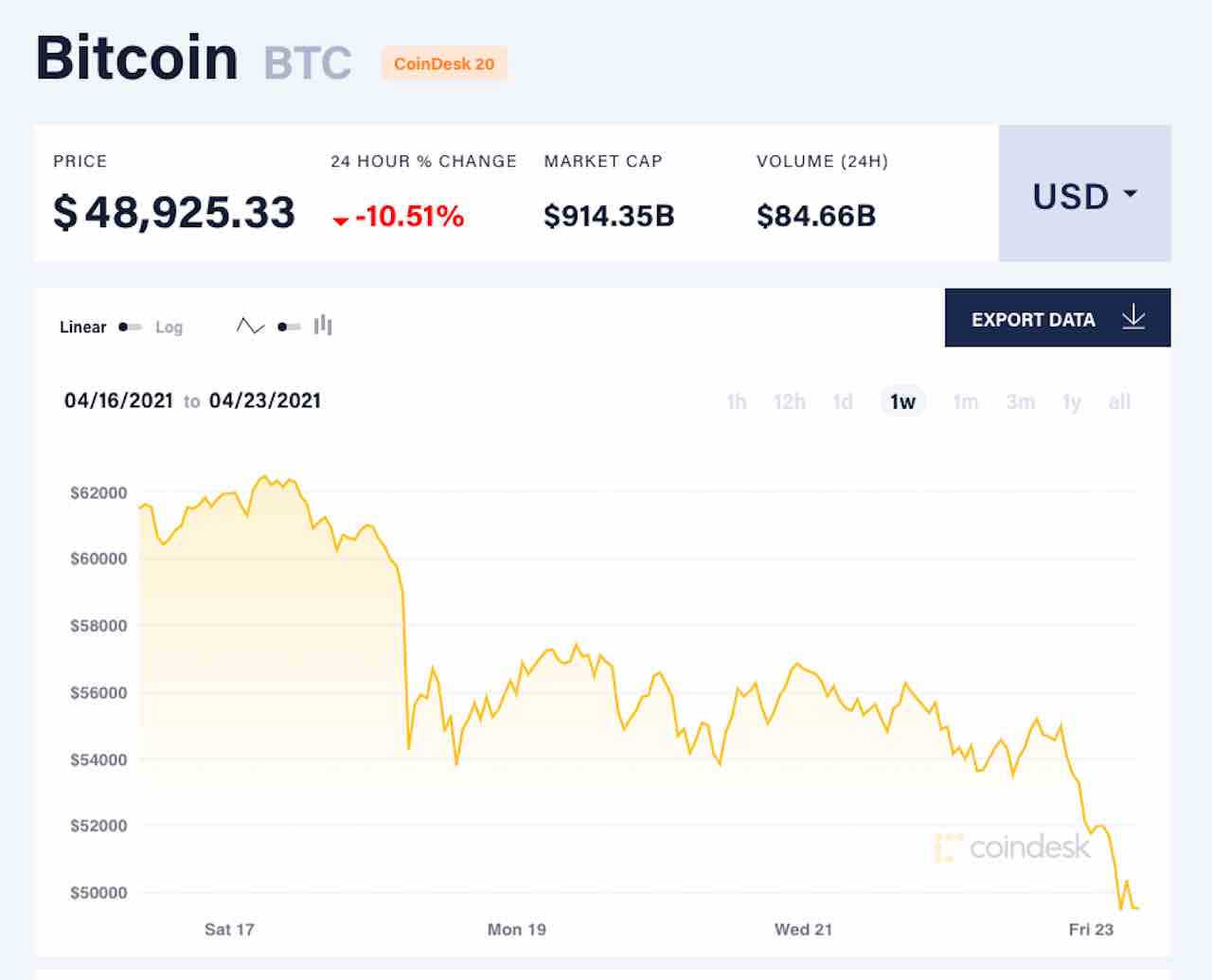
Task: Select the 12h time range
Action: (790, 401)
